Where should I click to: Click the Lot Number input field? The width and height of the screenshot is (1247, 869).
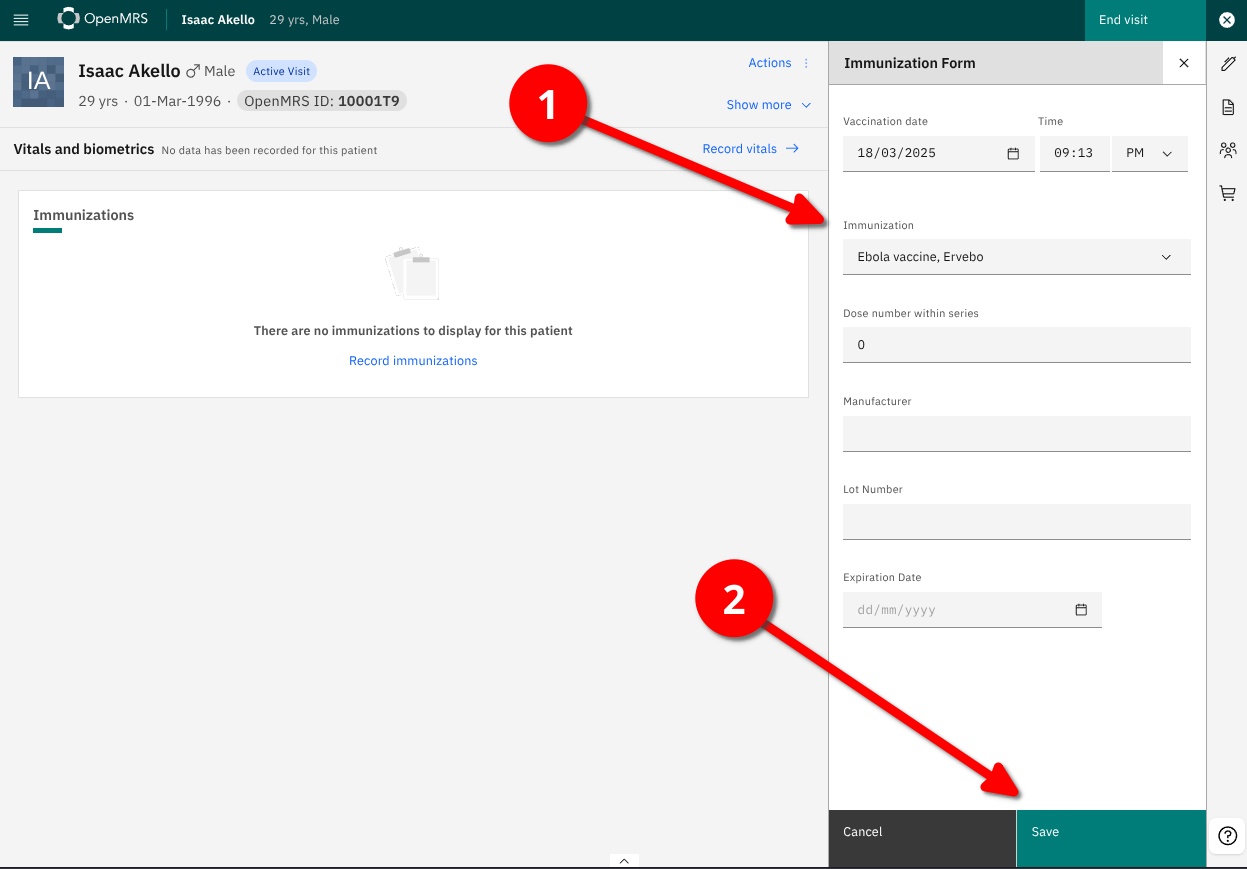click(1016, 522)
